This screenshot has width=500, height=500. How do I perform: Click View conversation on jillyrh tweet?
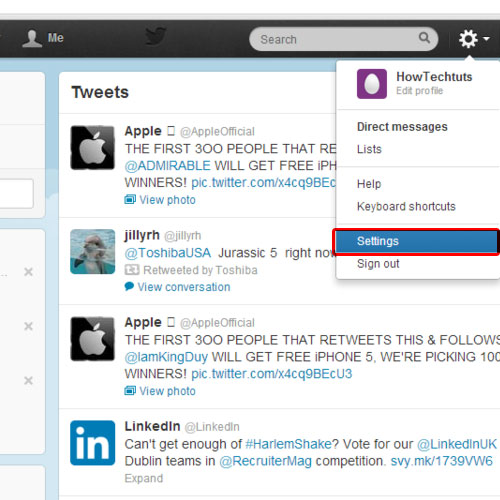[x=184, y=287]
